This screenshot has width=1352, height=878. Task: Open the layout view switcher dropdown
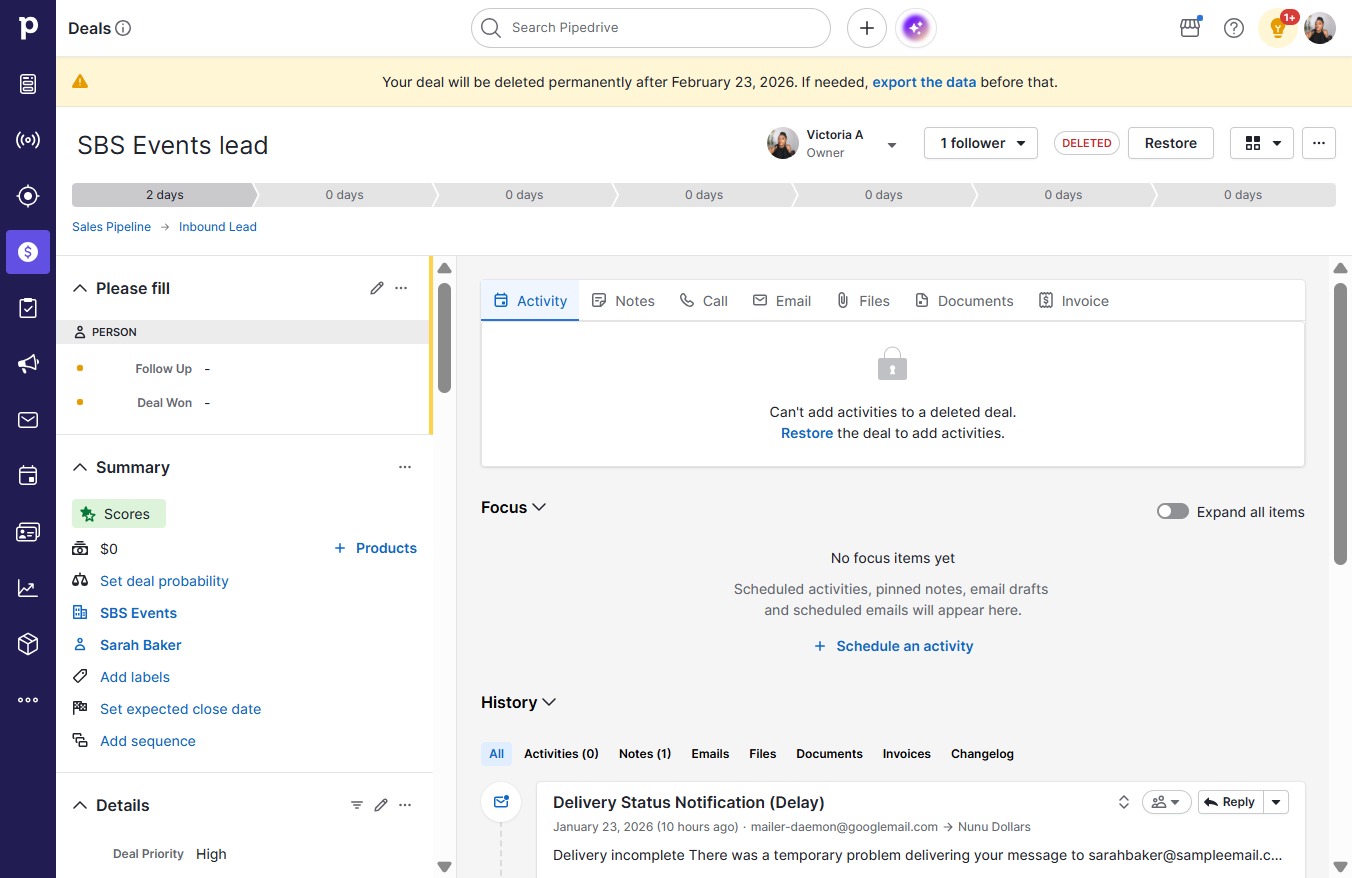tap(1262, 143)
